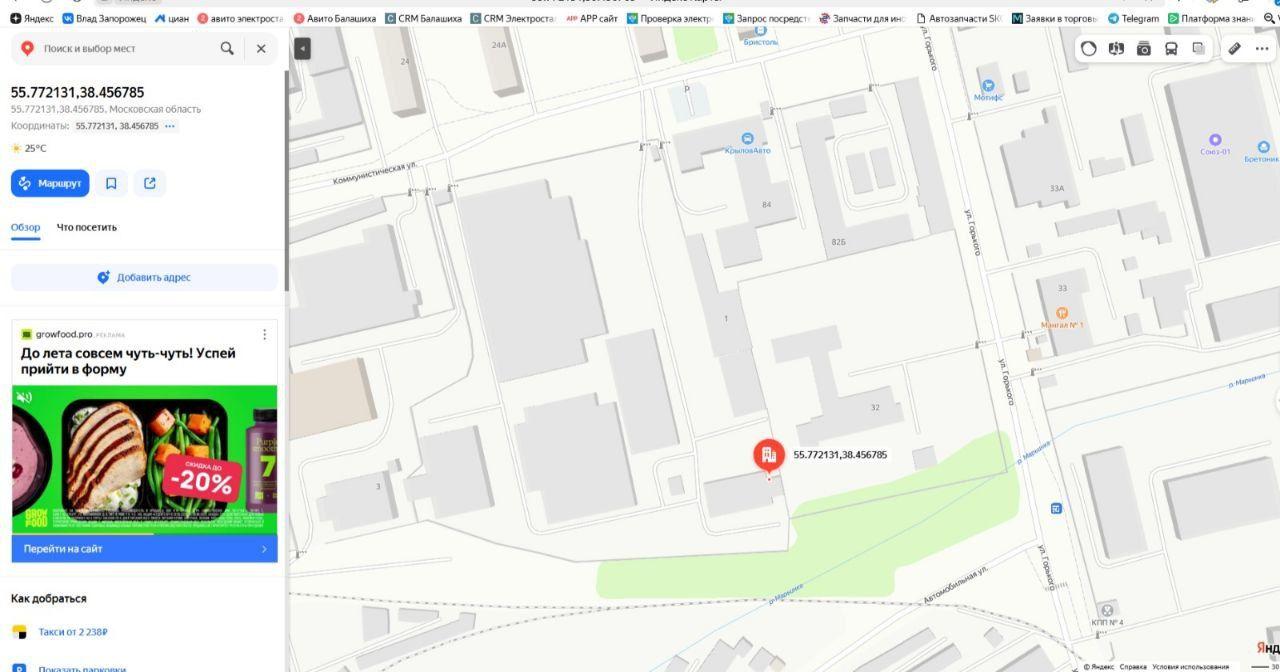The image size is (1280, 672).
Task: Toggle the photos layer on the map
Action: click(x=1144, y=48)
